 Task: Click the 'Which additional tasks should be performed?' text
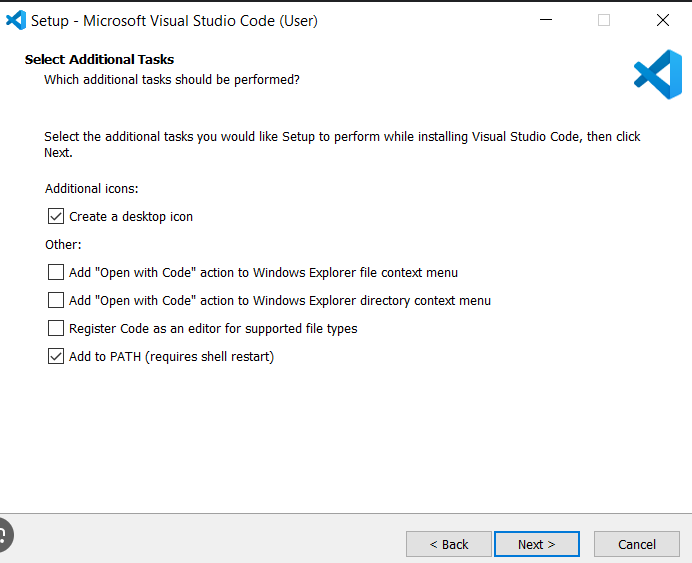point(172,79)
